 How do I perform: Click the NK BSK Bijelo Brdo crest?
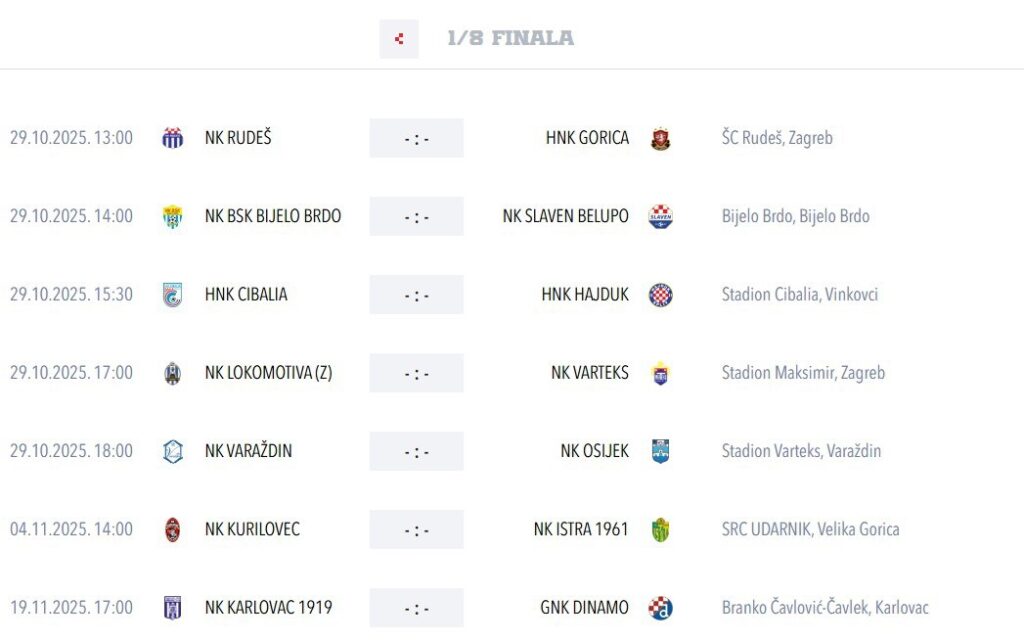(x=173, y=217)
